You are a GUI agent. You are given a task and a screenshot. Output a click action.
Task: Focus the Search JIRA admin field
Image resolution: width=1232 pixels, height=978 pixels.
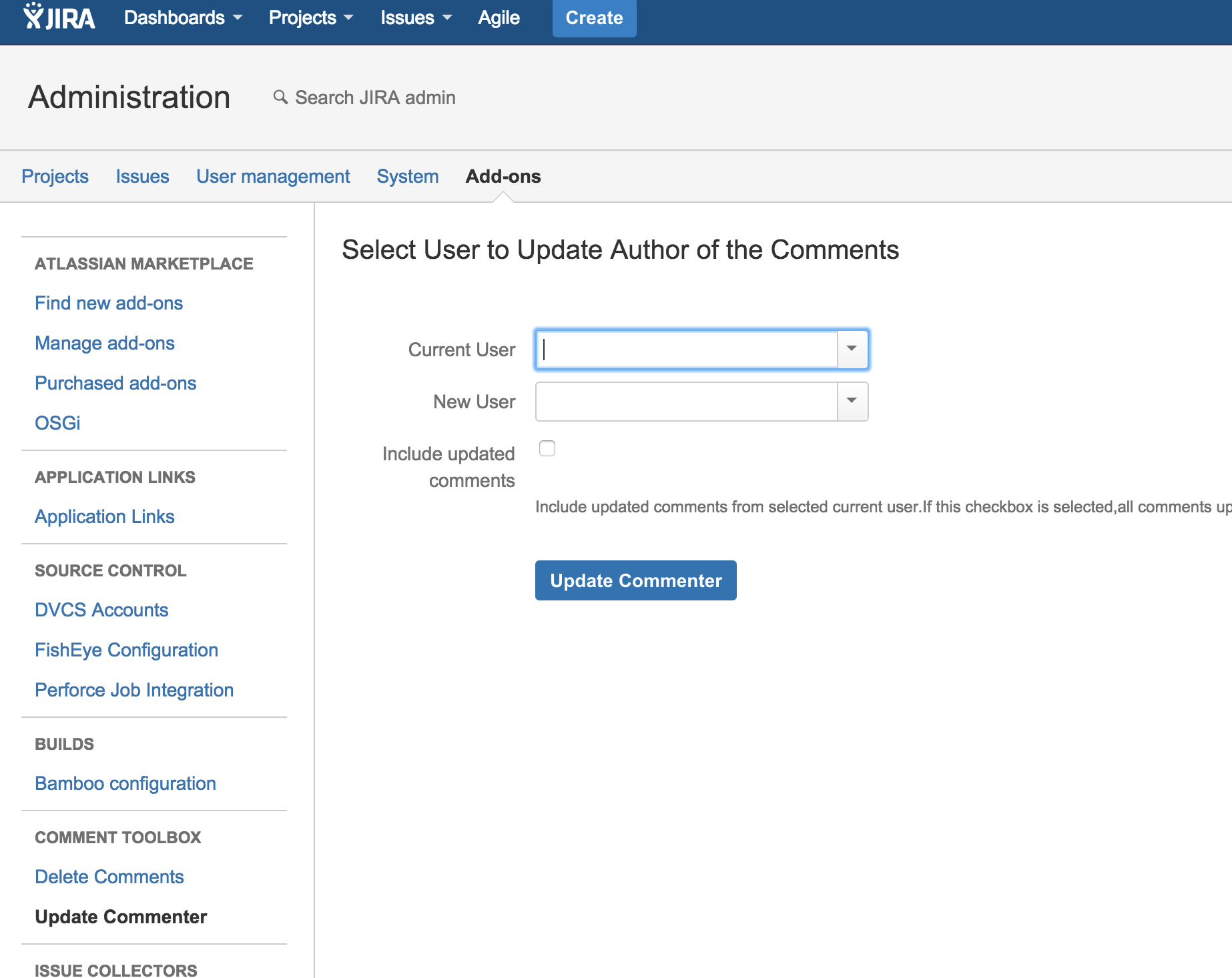click(375, 97)
